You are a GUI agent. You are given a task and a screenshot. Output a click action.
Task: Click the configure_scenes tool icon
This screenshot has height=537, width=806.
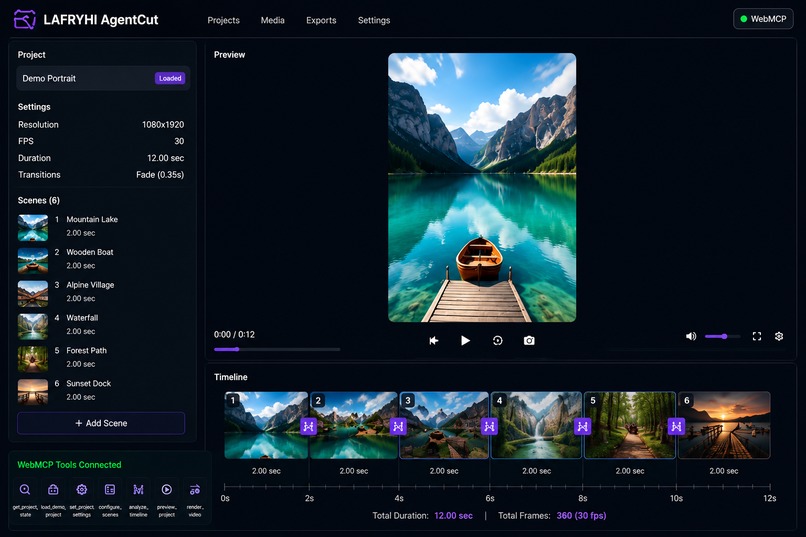pos(109,489)
